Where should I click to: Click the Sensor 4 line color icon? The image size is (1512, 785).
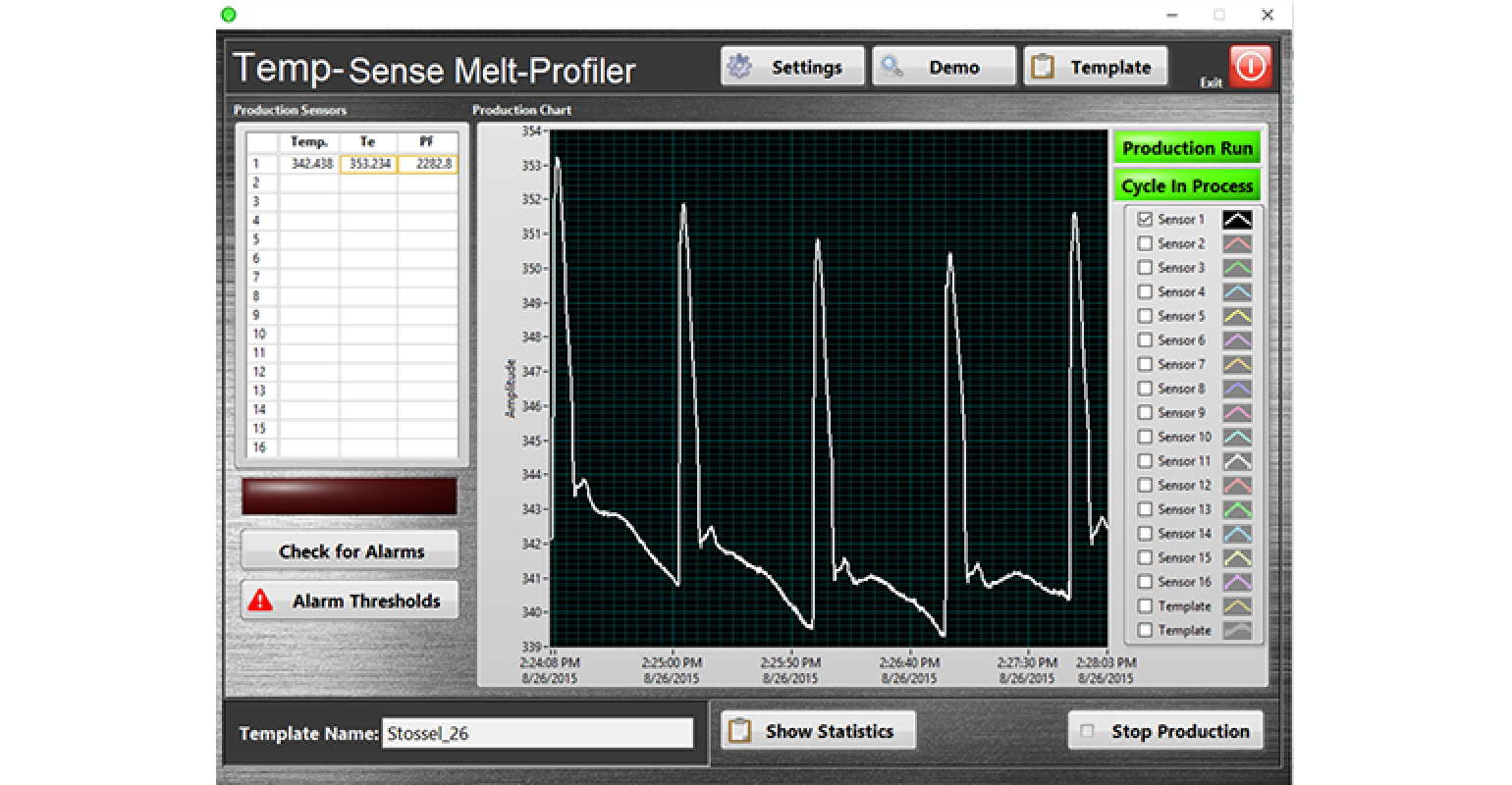[x=1237, y=292]
